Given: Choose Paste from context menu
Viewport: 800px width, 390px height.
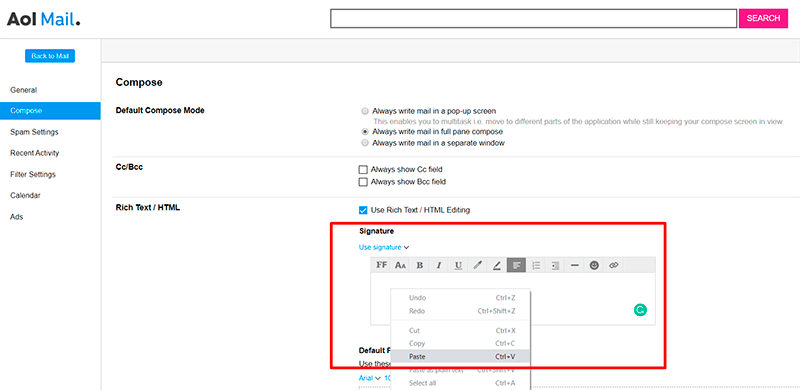Looking at the screenshot, I should (x=461, y=356).
